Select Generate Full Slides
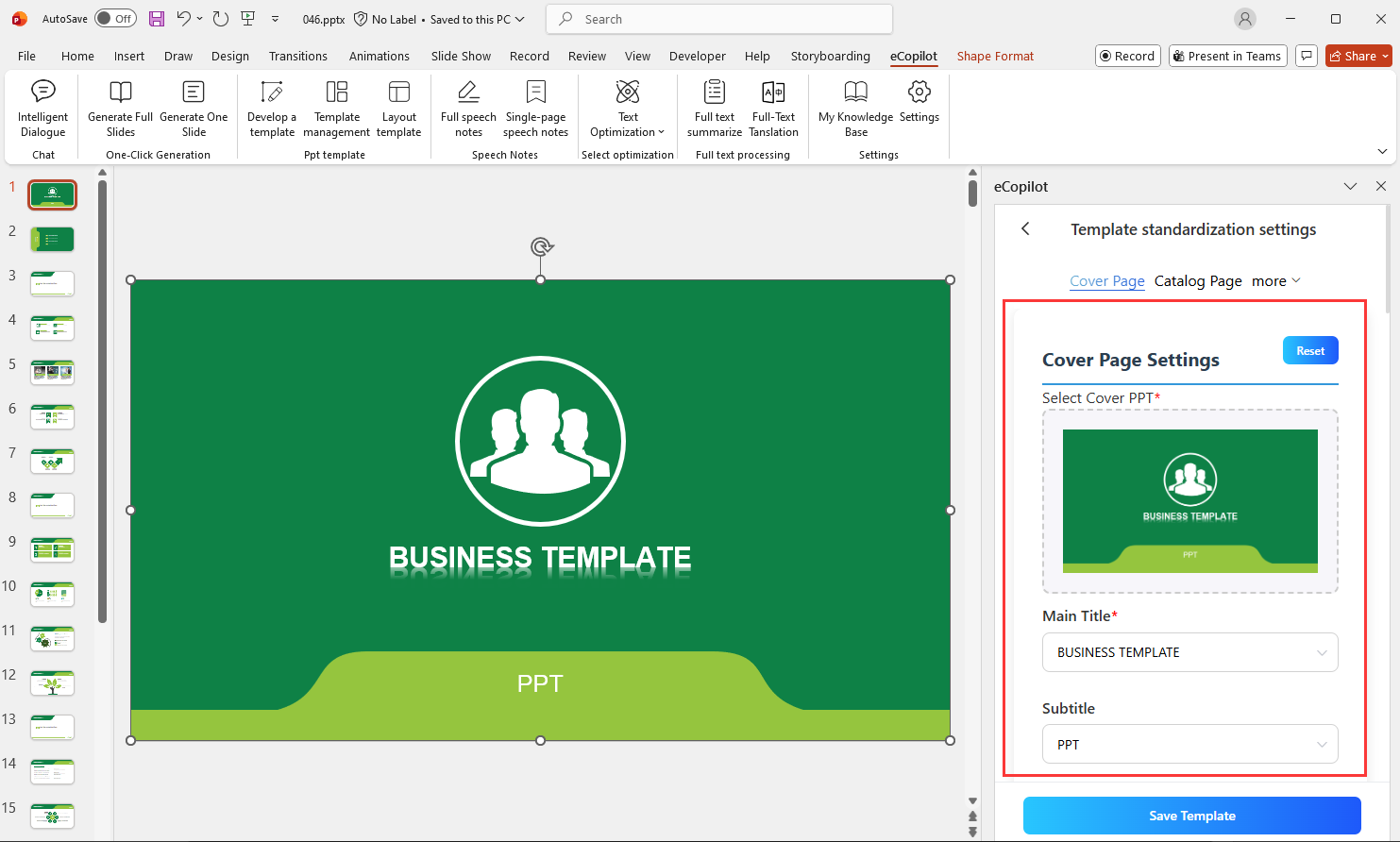This screenshot has height=842, width=1400. click(x=120, y=109)
